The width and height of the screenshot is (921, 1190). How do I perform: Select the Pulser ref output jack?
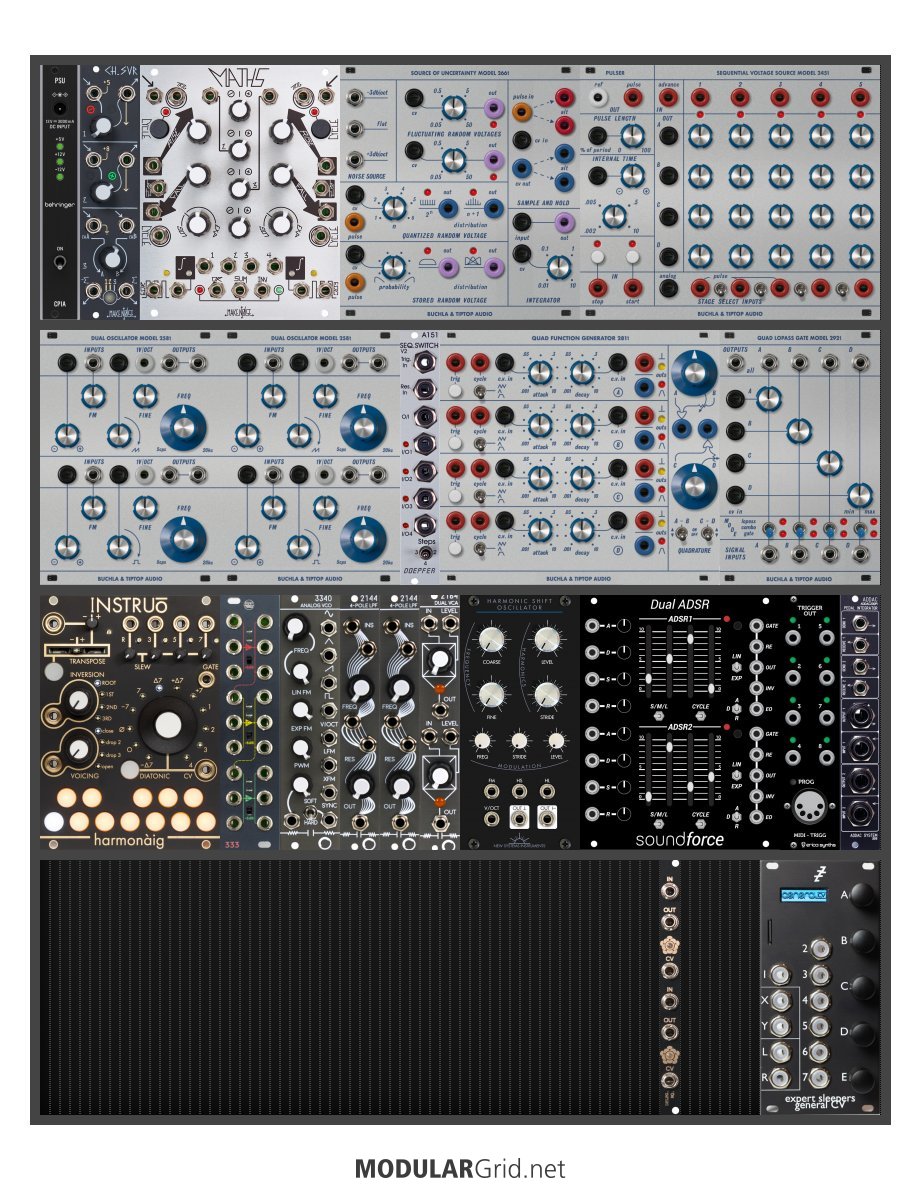599,97
